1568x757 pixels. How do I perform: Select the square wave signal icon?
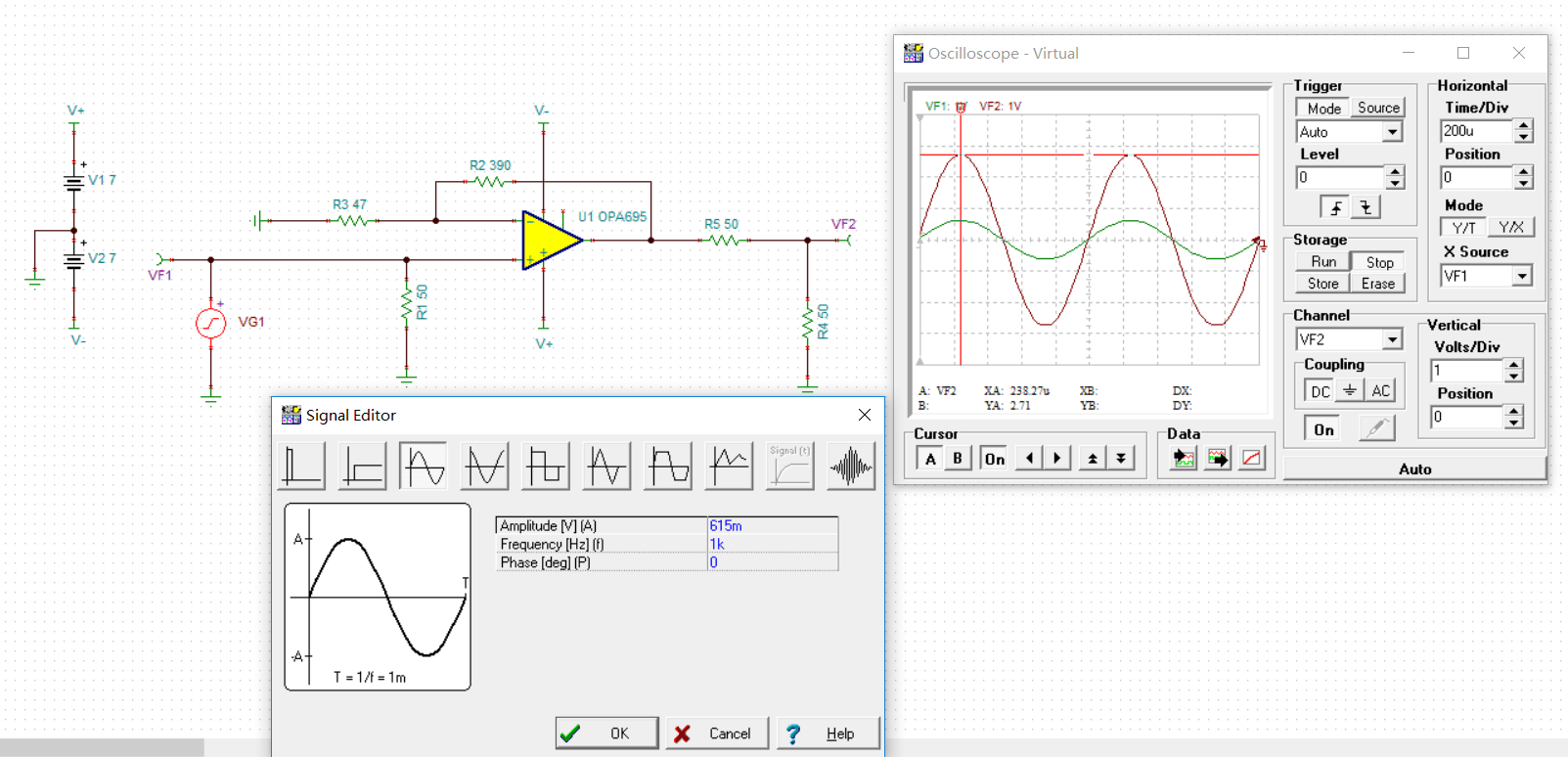(546, 465)
